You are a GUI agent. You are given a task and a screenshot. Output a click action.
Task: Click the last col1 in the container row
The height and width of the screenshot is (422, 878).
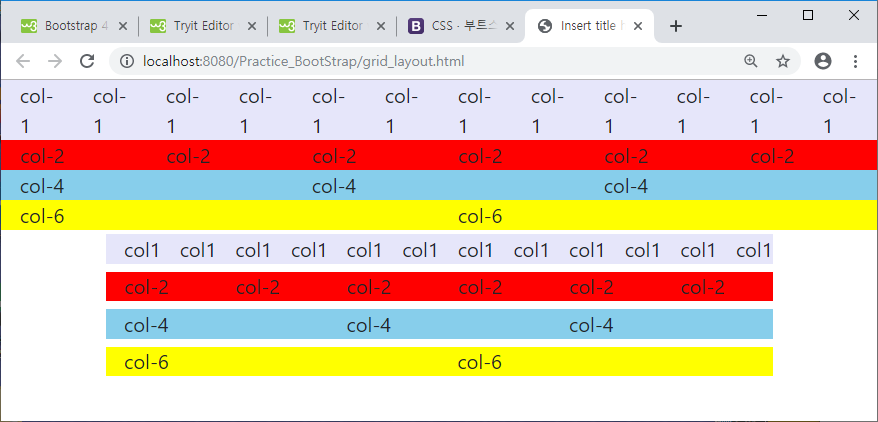(x=754, y=250)
